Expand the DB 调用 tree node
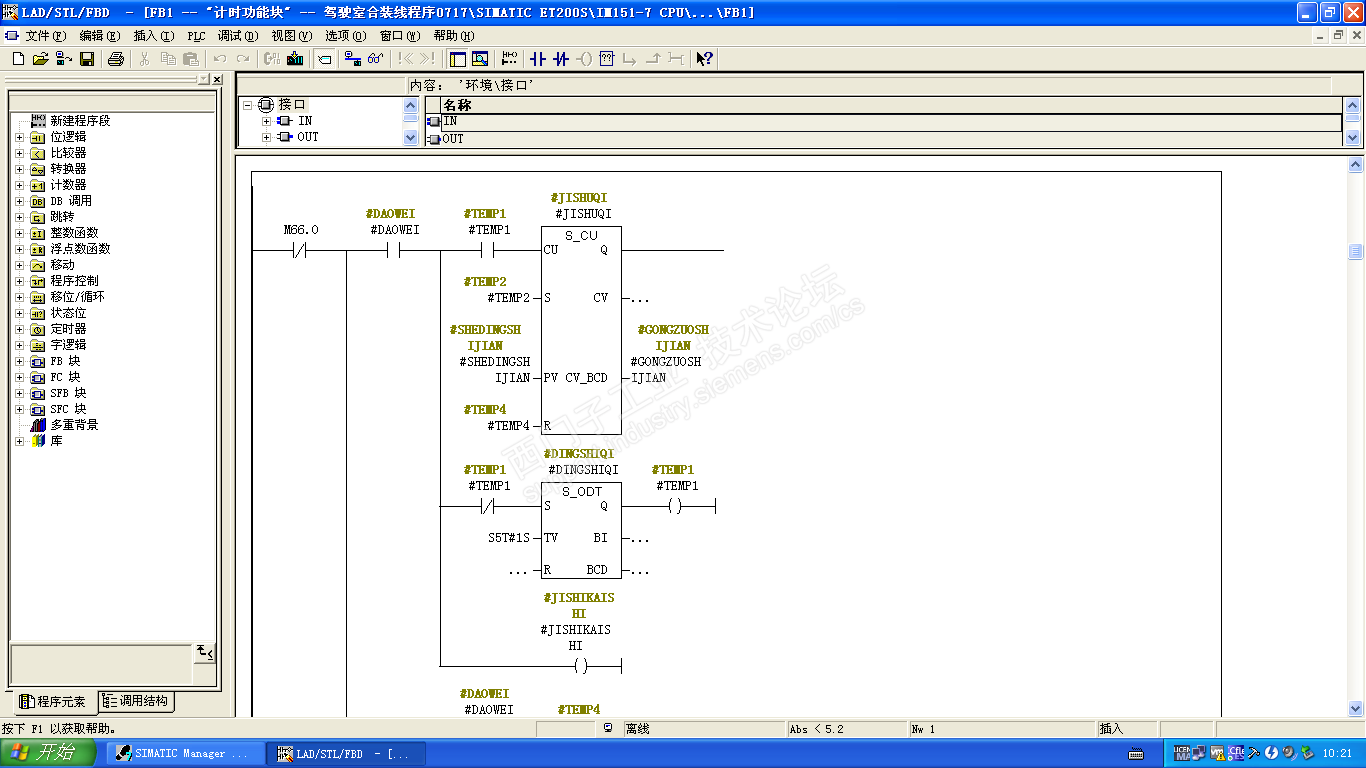This screenshot has width=1366, height=768. (x=19, y=201)
